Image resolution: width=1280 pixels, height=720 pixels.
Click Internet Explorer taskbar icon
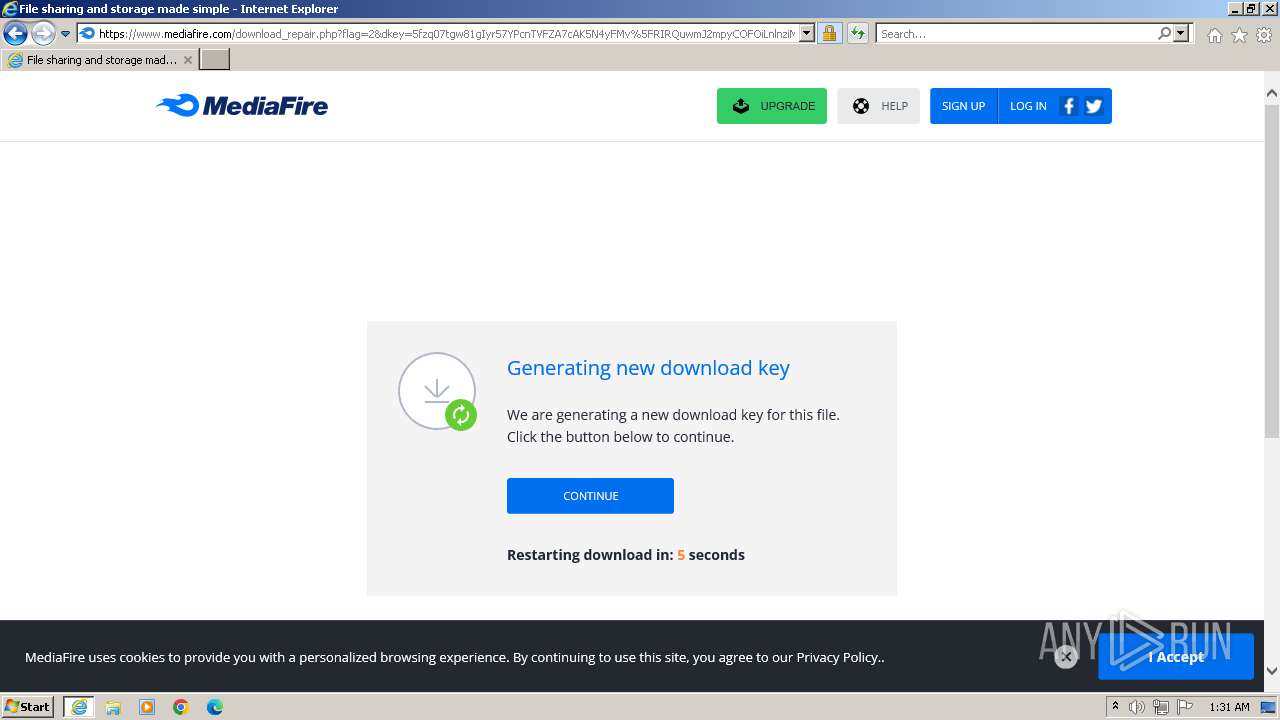coord(79,707)
